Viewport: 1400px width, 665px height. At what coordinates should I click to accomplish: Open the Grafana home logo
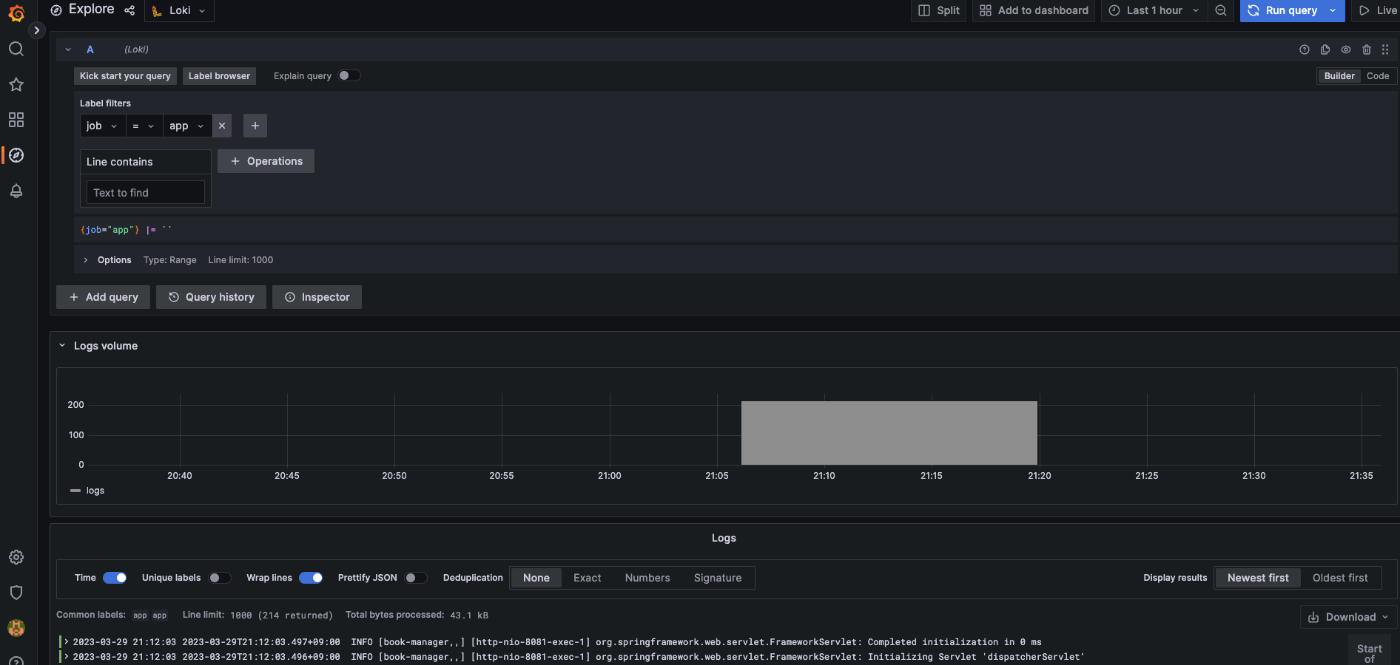pyautogui.click(x=16, y=13)
